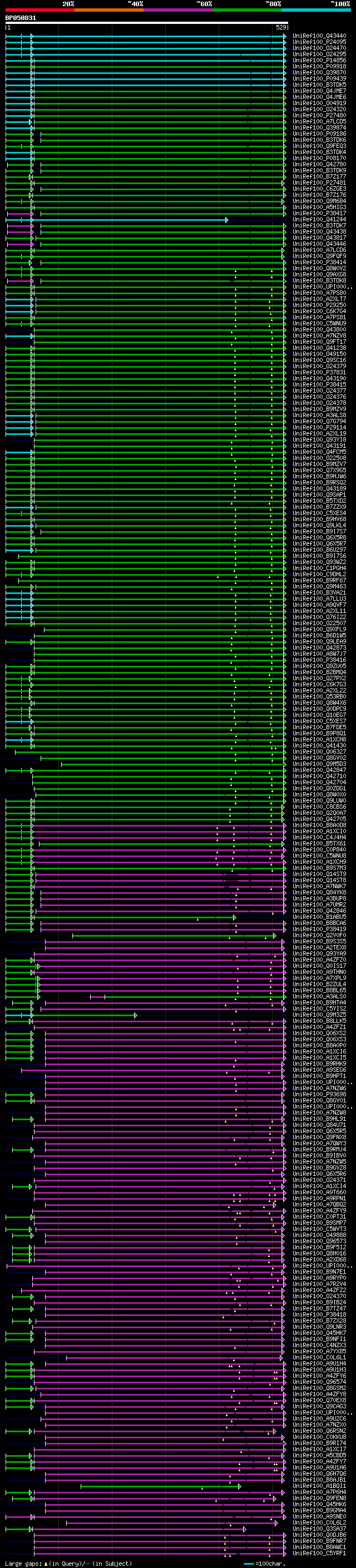
Task: Select the UniRef100_P38417 label
Action: coord(319,213)
